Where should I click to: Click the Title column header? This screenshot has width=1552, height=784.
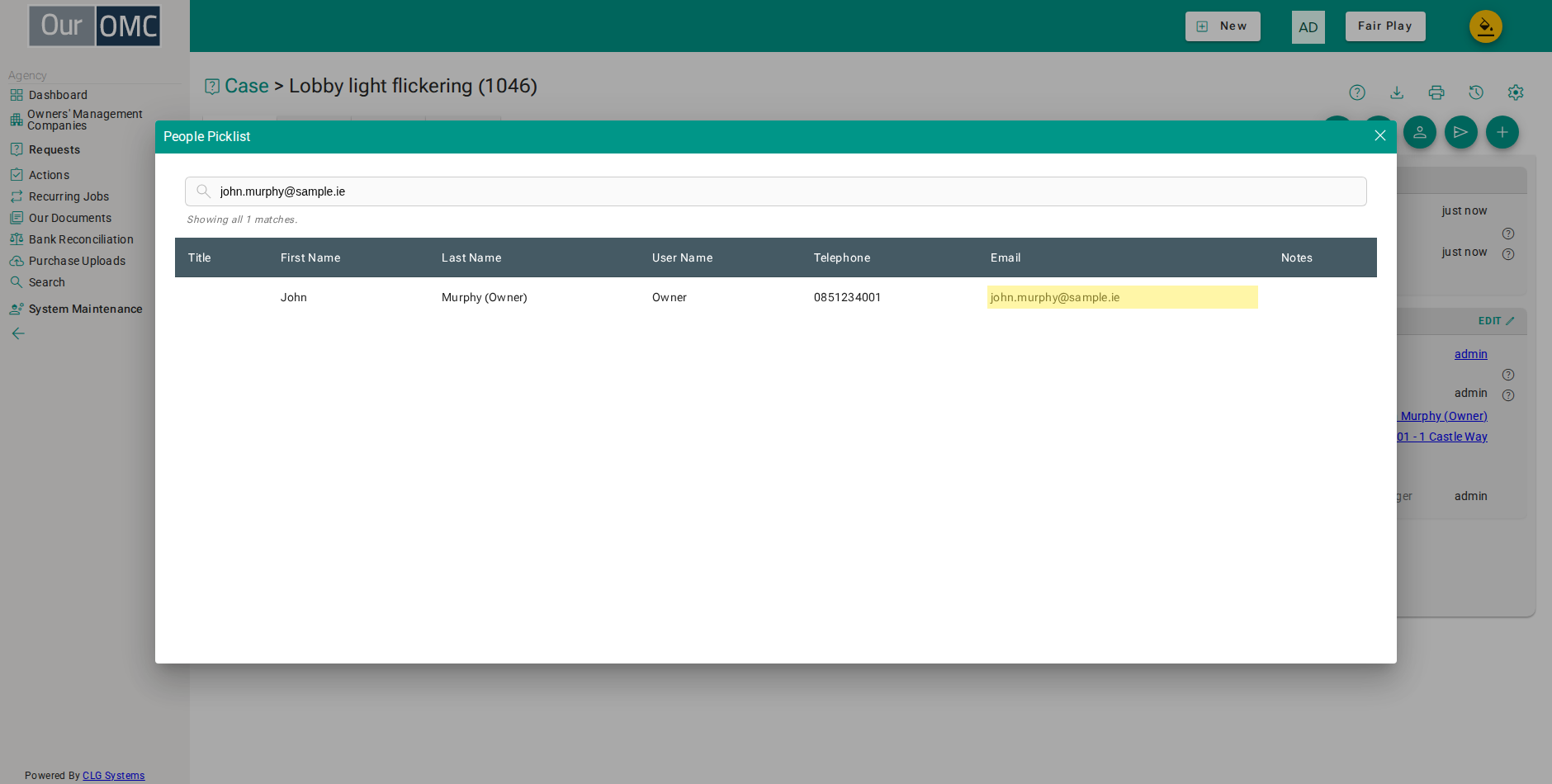pyautogui.click(x=199, y=257)
